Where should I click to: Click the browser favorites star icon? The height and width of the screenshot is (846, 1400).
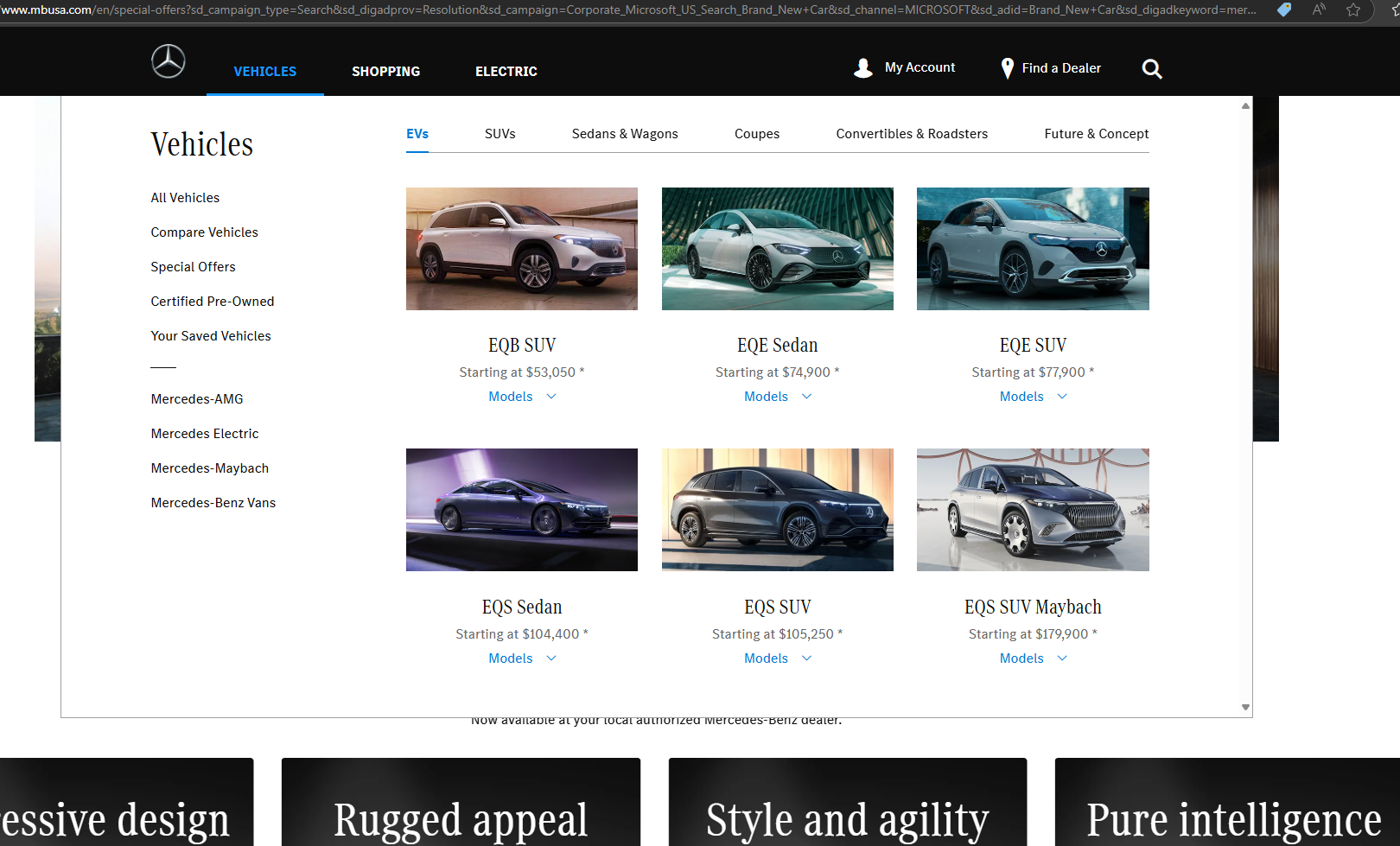[1353, 10]
